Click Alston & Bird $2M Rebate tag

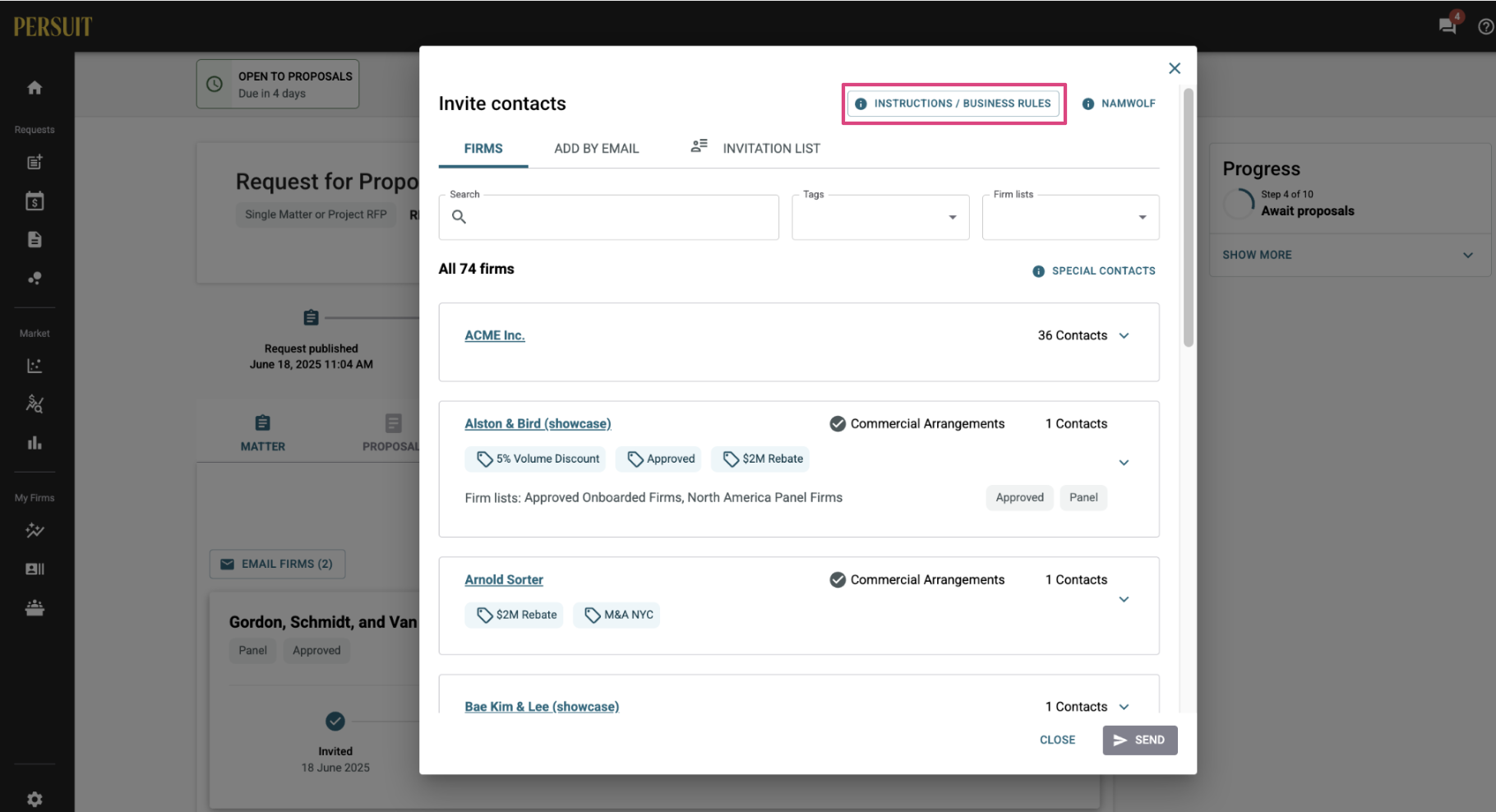[x=760, y=459]
